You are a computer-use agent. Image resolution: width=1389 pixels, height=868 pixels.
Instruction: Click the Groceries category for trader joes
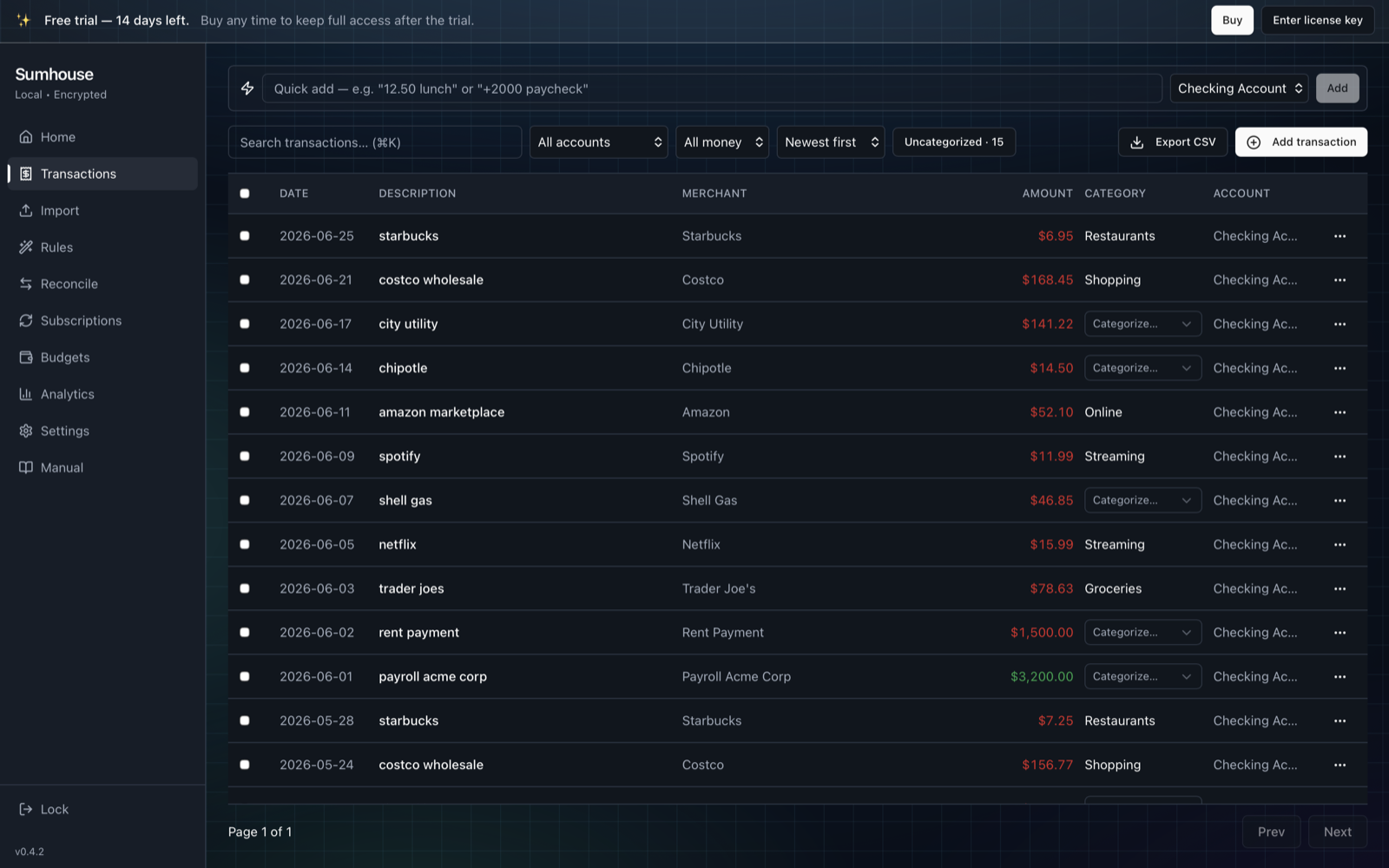[1113, 589]
